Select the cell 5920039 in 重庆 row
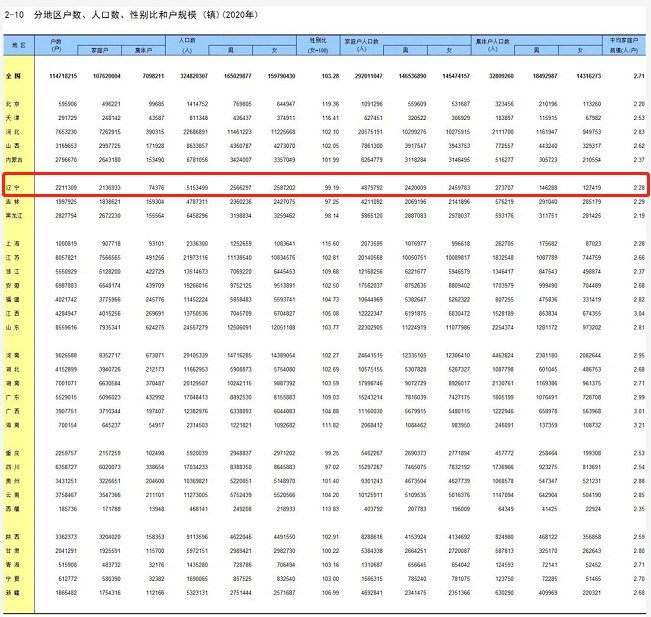The image size is (651, 617). [x=197, y=453]
